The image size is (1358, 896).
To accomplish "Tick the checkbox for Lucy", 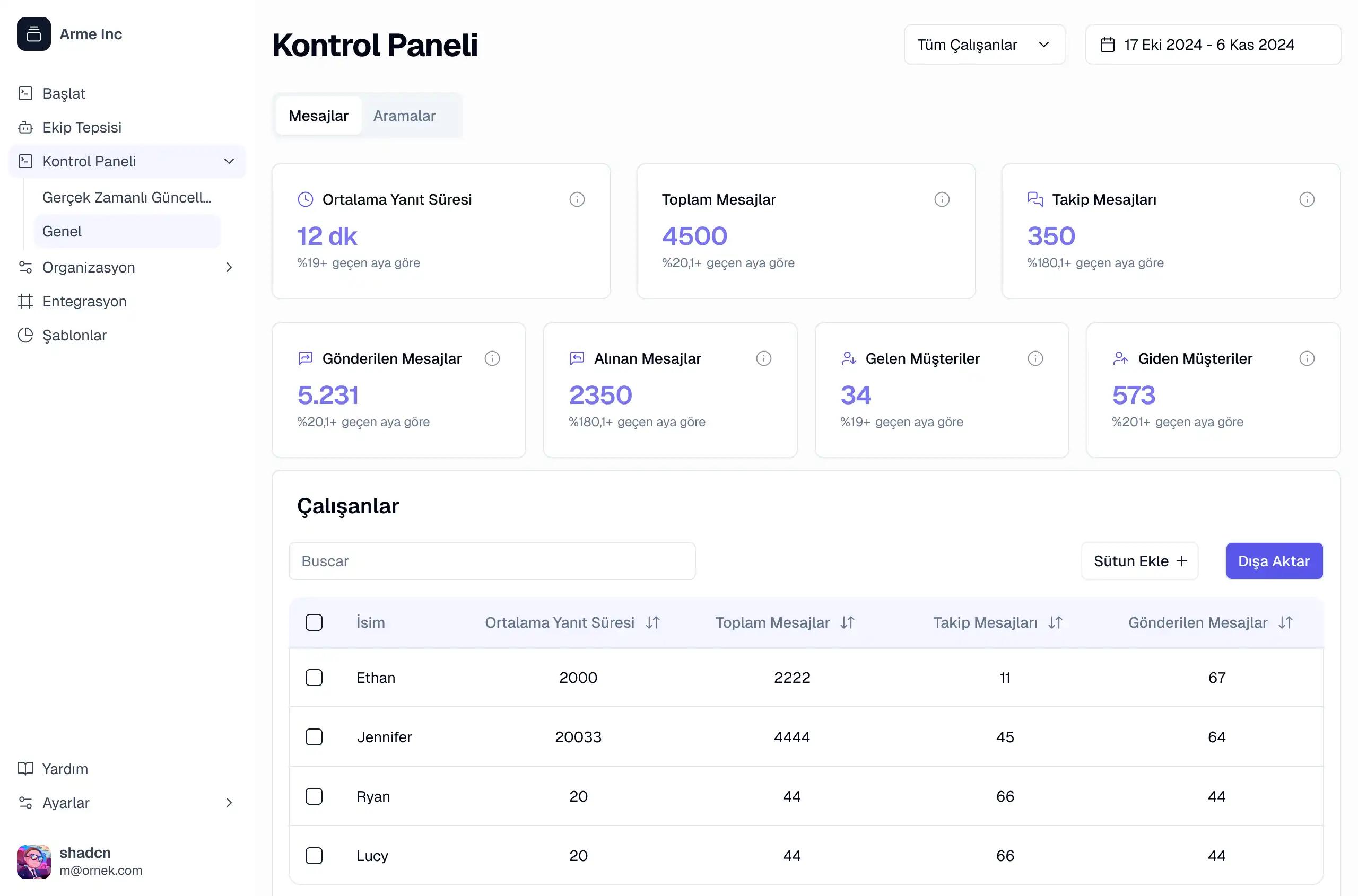I will pos(314,855).
